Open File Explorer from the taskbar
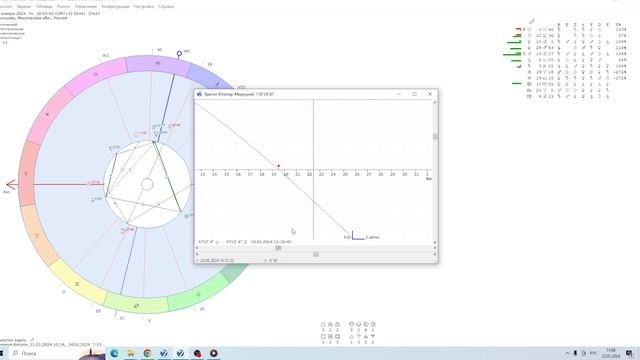640x360 pixels. (x=131, y=353)
